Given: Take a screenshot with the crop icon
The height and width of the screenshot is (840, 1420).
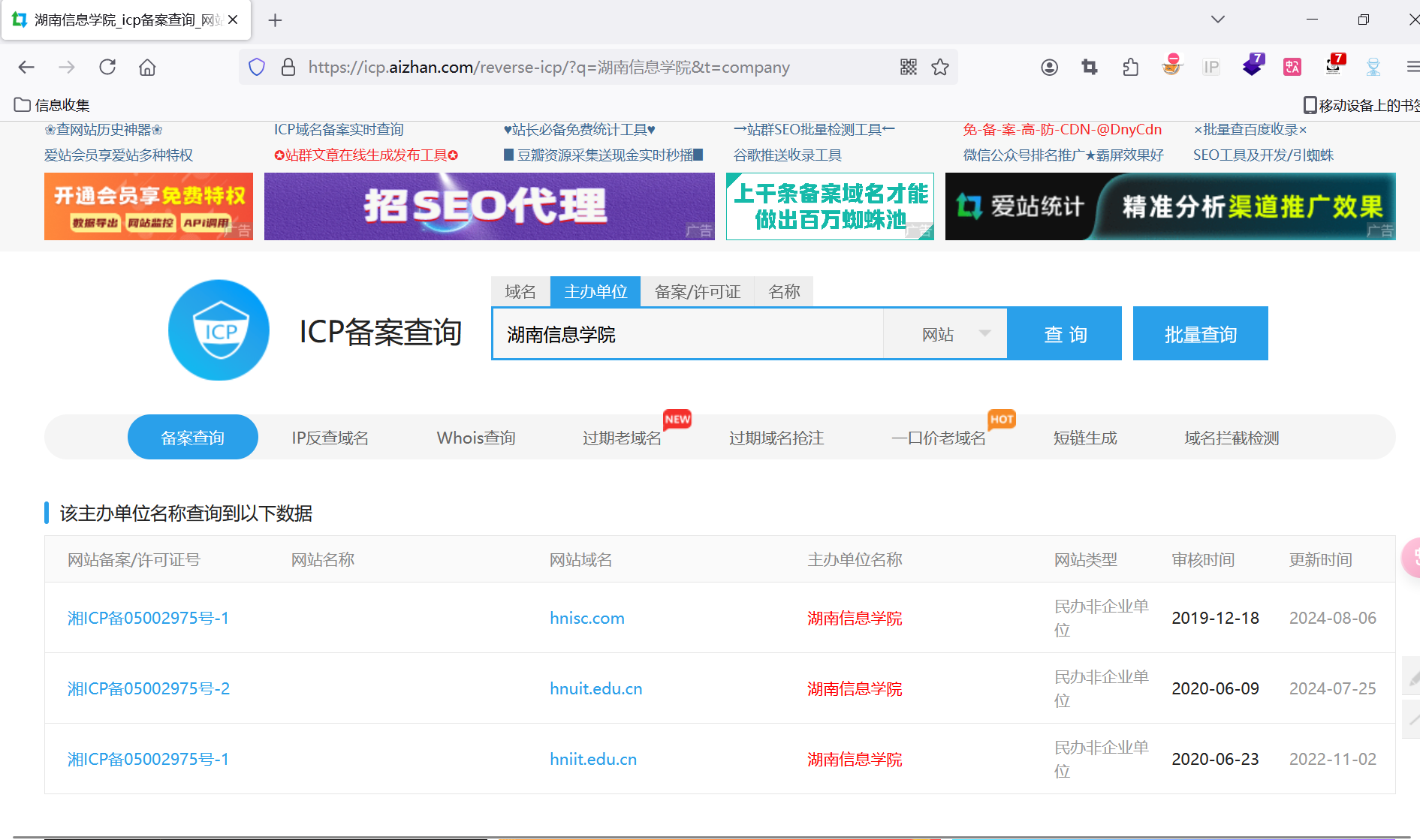Looking at the screenshot, I should coord(1090,68).
